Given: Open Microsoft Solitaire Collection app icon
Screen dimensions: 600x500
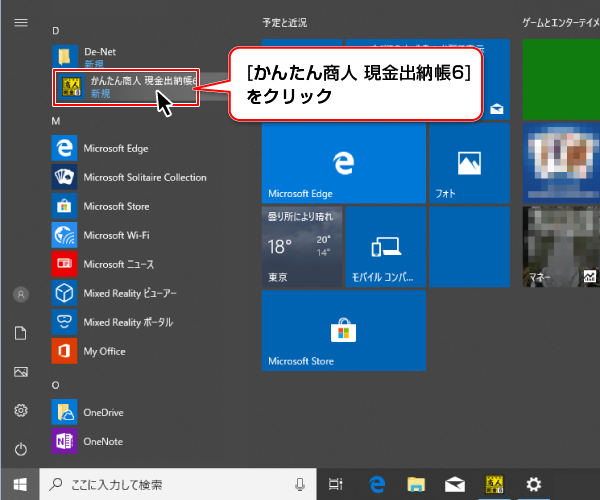Looking at the screenshot, I should (64, 177).
